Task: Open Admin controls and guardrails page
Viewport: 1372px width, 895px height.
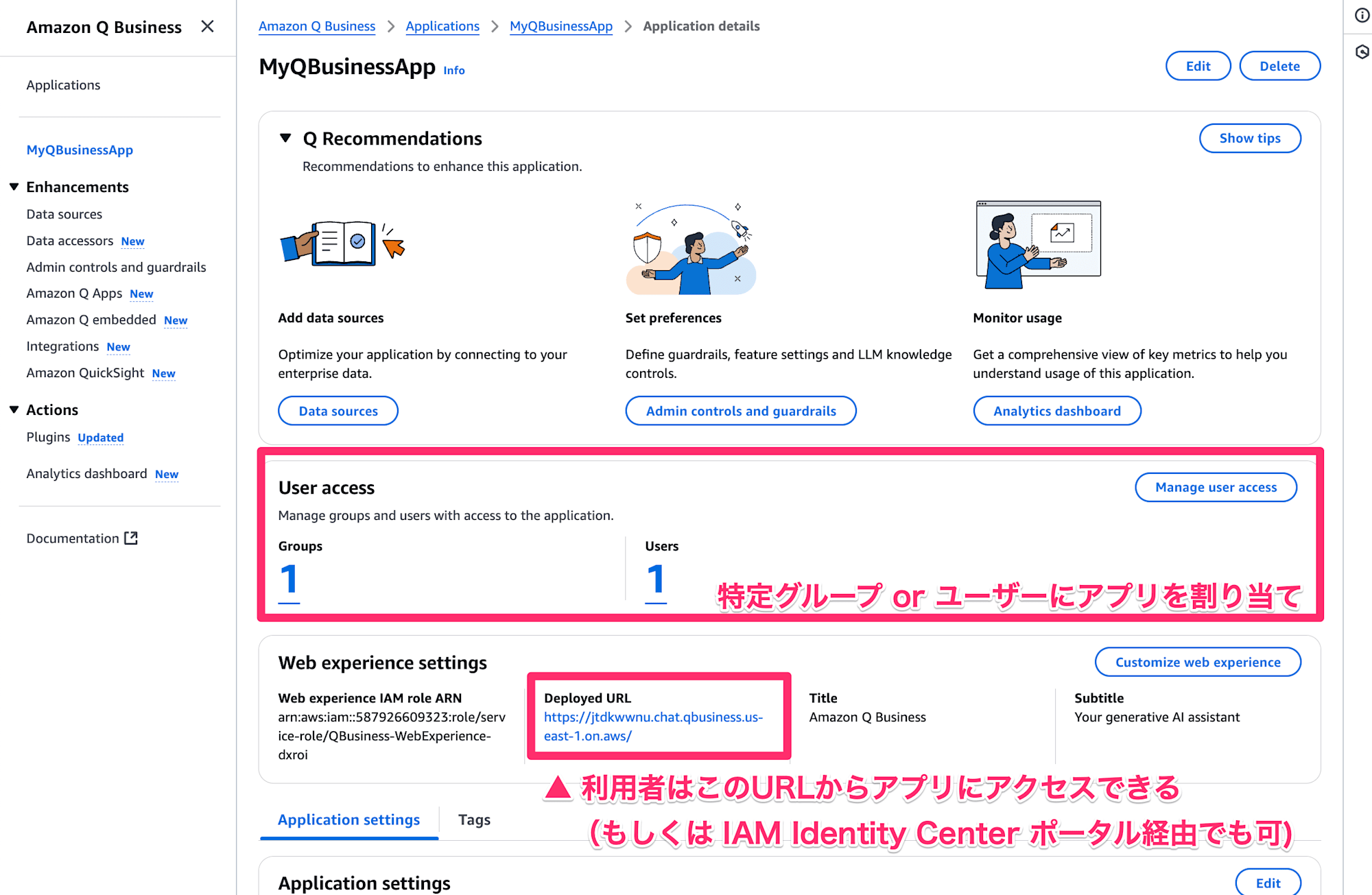Action: pos(116,266)
